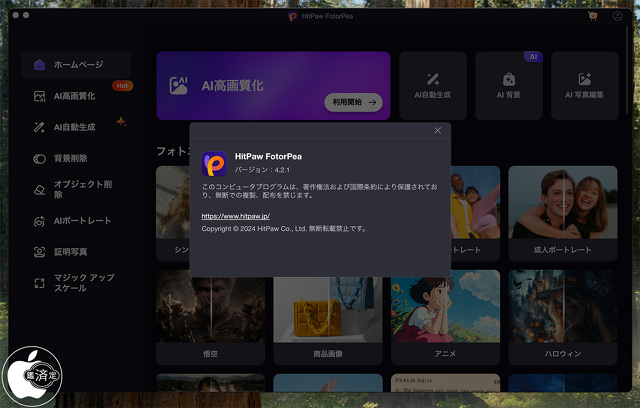
Task: Click the HitPaw FotorPea logo in dialog
Action: click(x=214, y=164)
